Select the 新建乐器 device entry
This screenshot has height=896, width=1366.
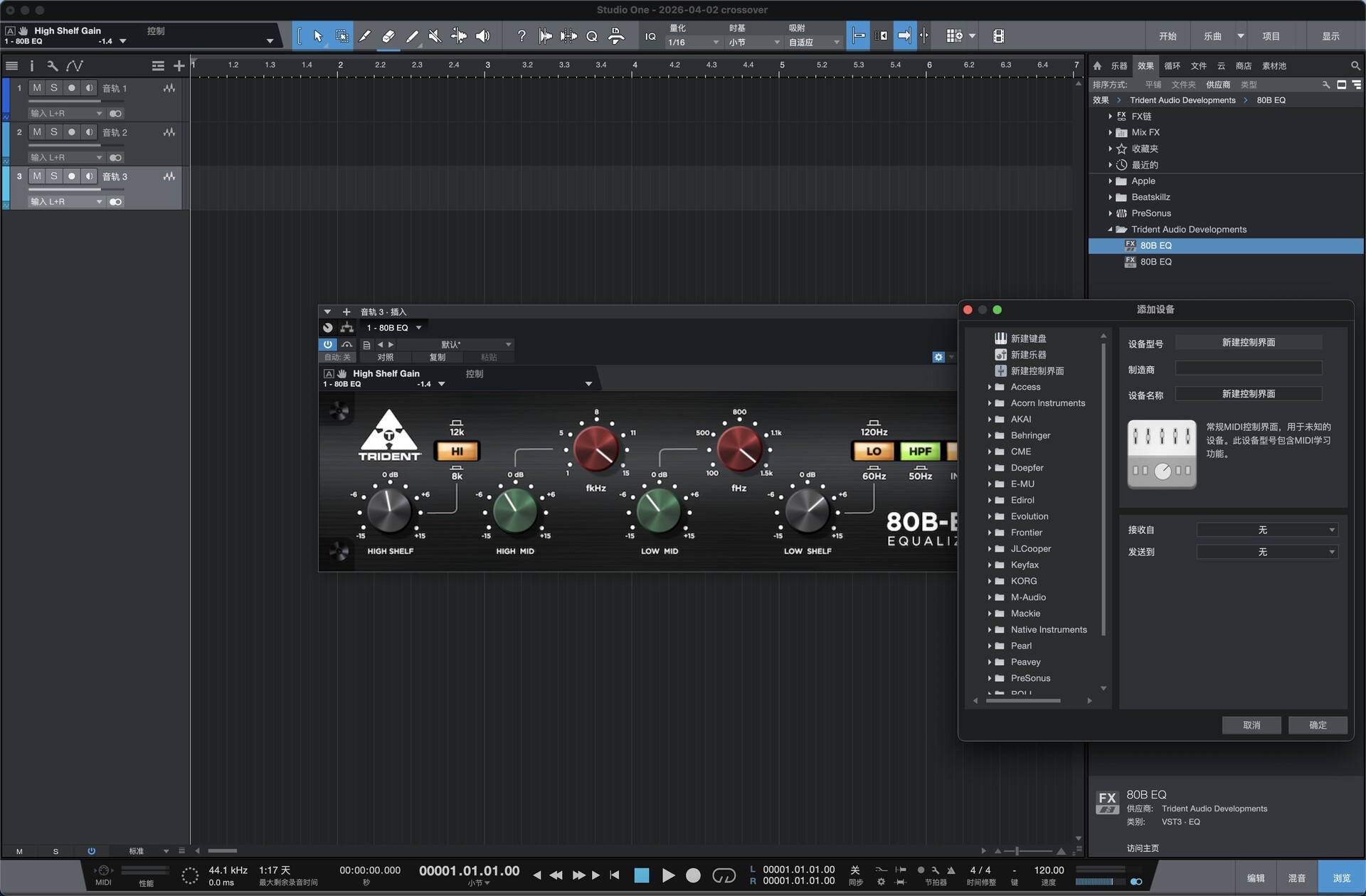[1028, 355]
